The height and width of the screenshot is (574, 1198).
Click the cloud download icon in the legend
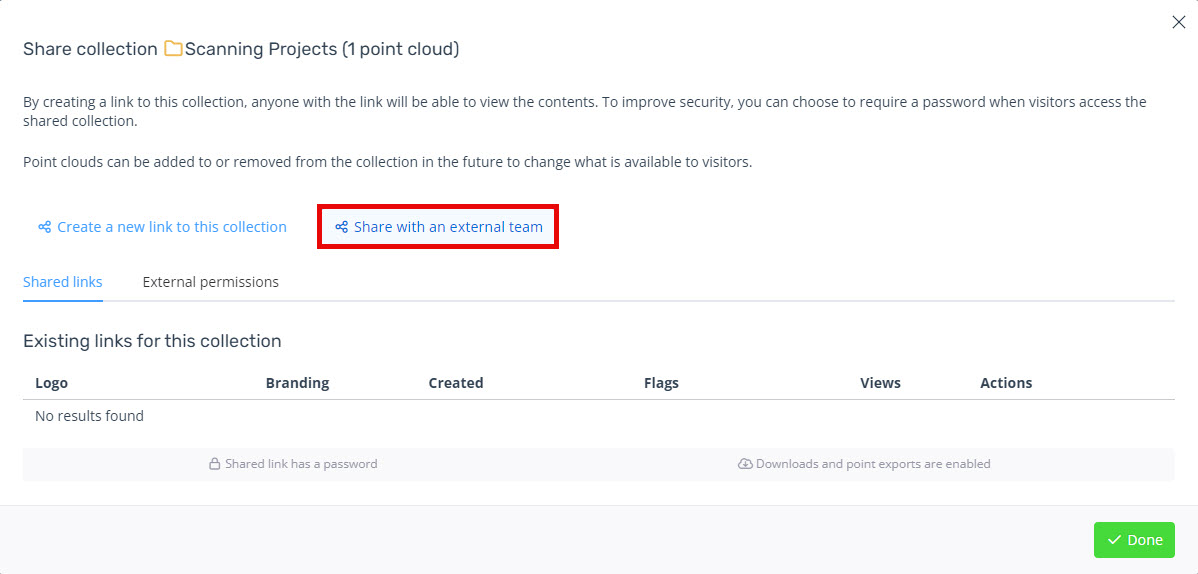click(x=745, y=464)
